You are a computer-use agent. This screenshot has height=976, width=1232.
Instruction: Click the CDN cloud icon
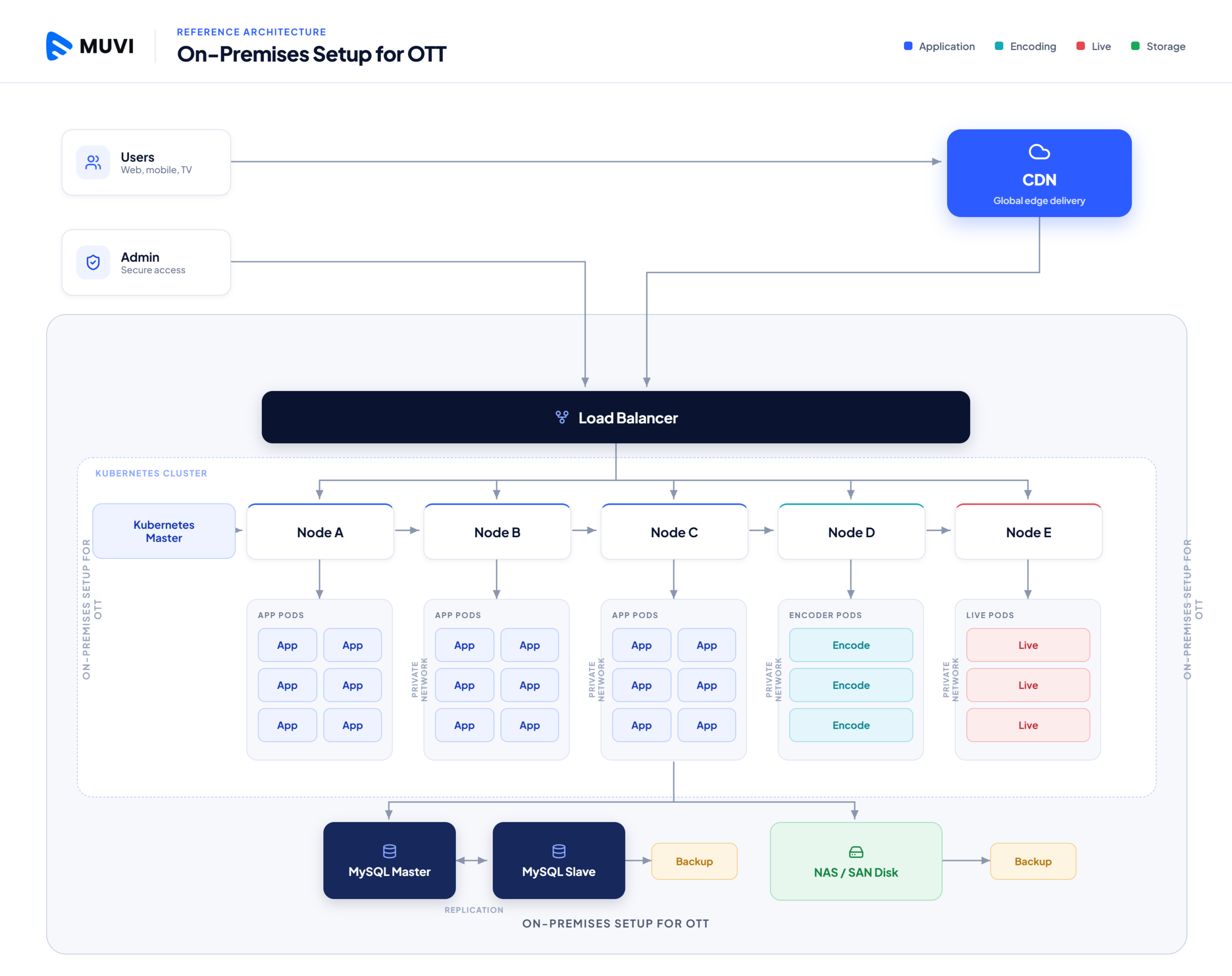(x=1039, y=152)
